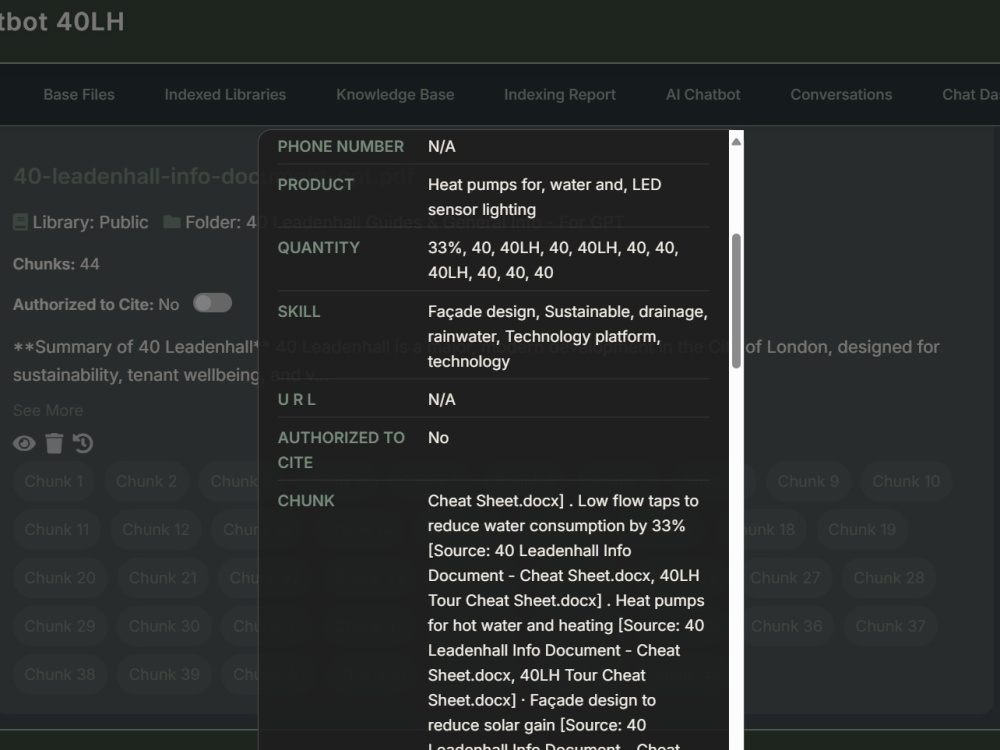The height and width of the screenshot is (750, 1000).
Task: Select Chunk 12
Action: 156,529
